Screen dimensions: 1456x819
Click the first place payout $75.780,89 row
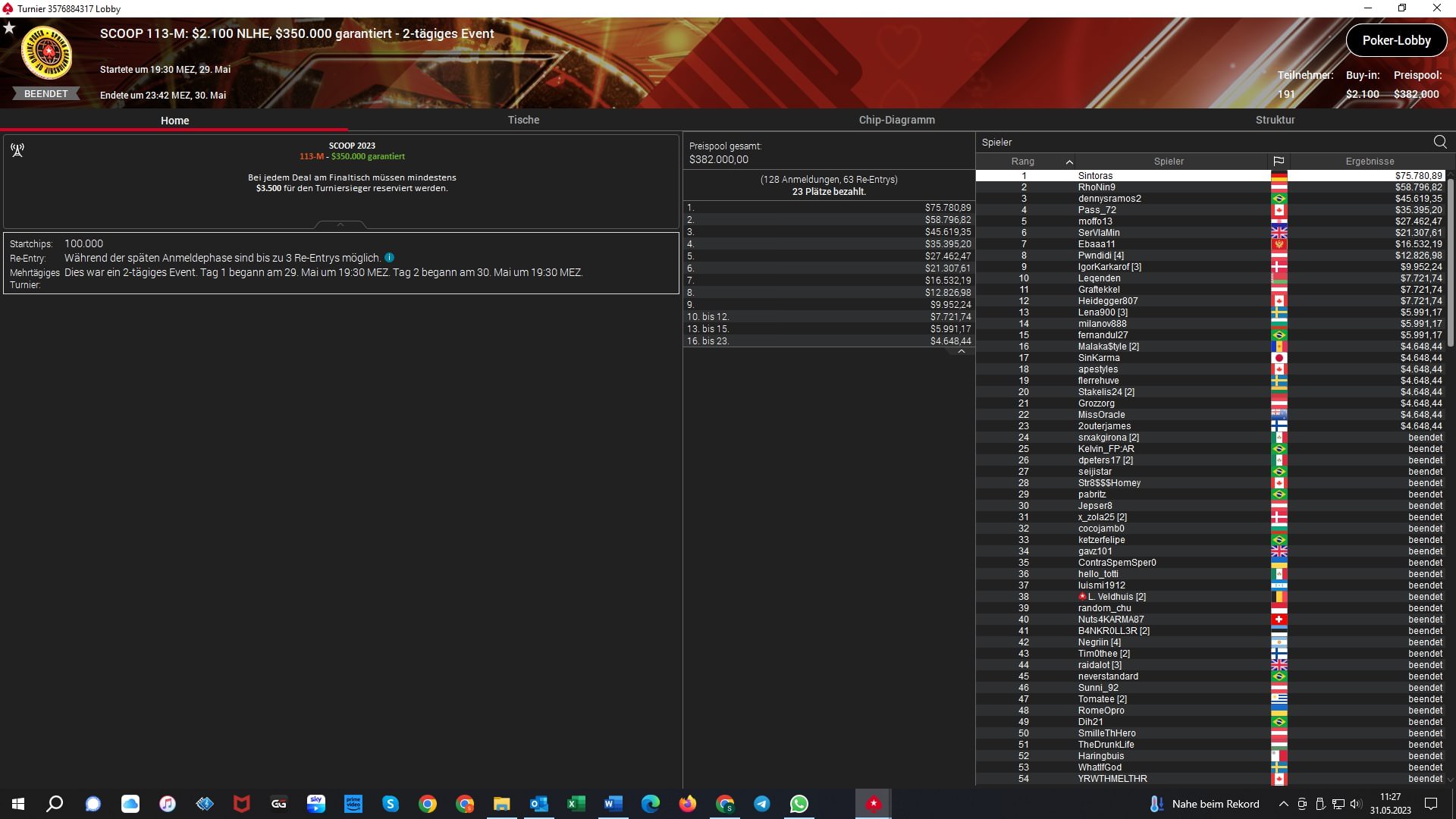click(829, 208)
